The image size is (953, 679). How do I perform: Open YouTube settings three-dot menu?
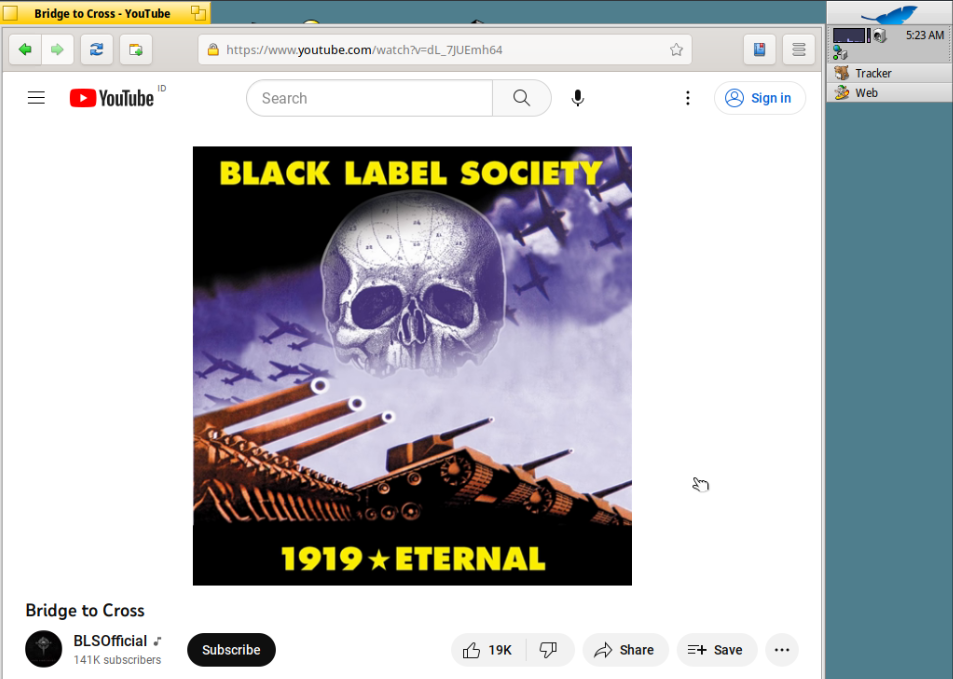point(687,98)
